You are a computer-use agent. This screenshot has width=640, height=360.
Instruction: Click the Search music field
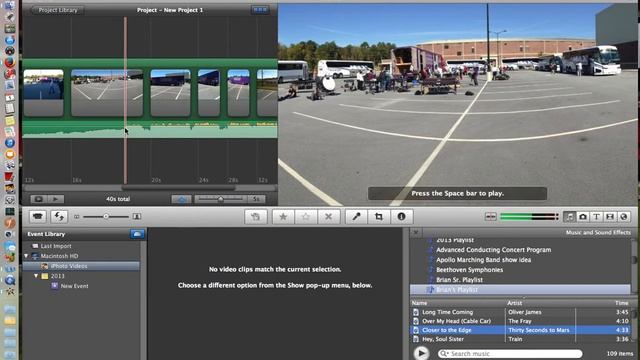coord(510,353)
